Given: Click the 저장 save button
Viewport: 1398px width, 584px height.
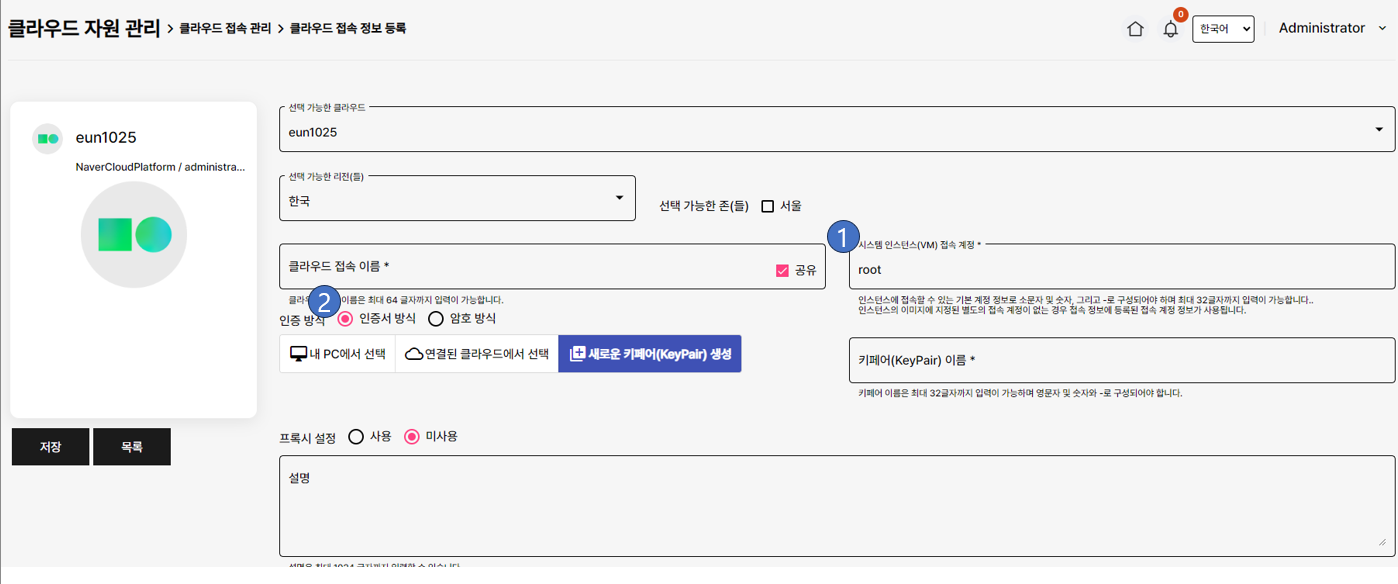Looking at the screenshot, I should (50, 446).
